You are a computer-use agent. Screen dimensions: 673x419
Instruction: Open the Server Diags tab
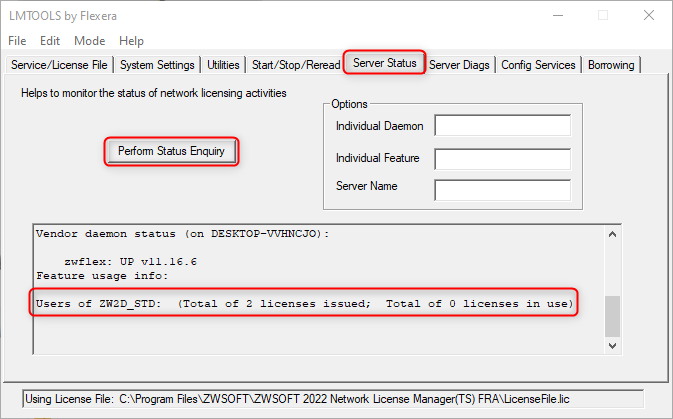point(459,65)
